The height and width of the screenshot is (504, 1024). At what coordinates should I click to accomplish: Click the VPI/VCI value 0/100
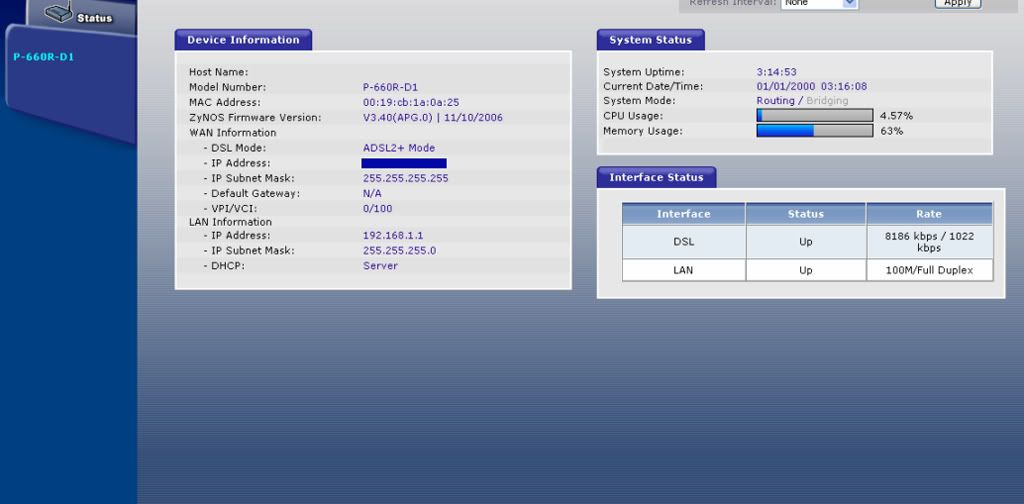tap(377, 209)
